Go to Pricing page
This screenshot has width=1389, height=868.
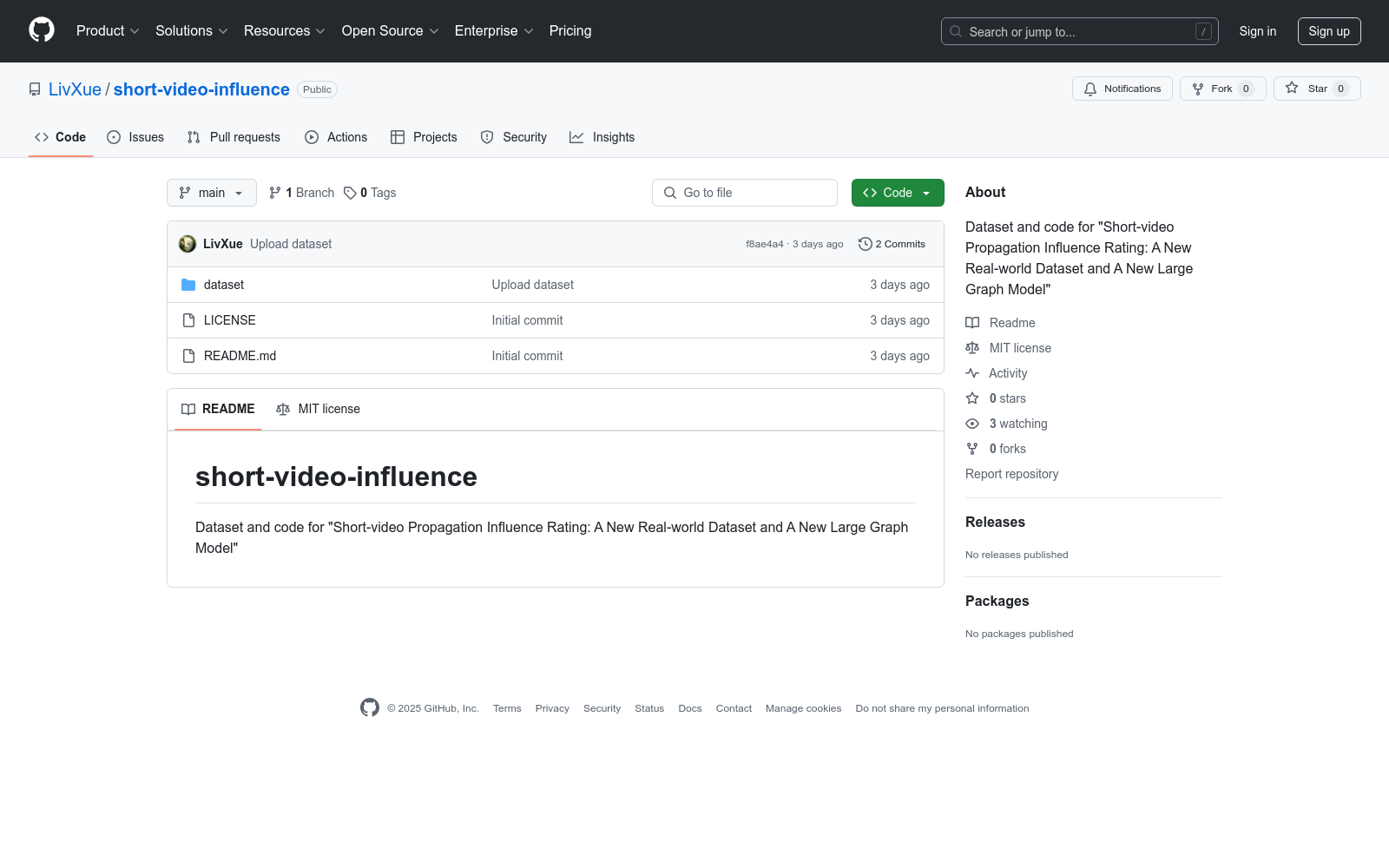(x=570, y=30)
